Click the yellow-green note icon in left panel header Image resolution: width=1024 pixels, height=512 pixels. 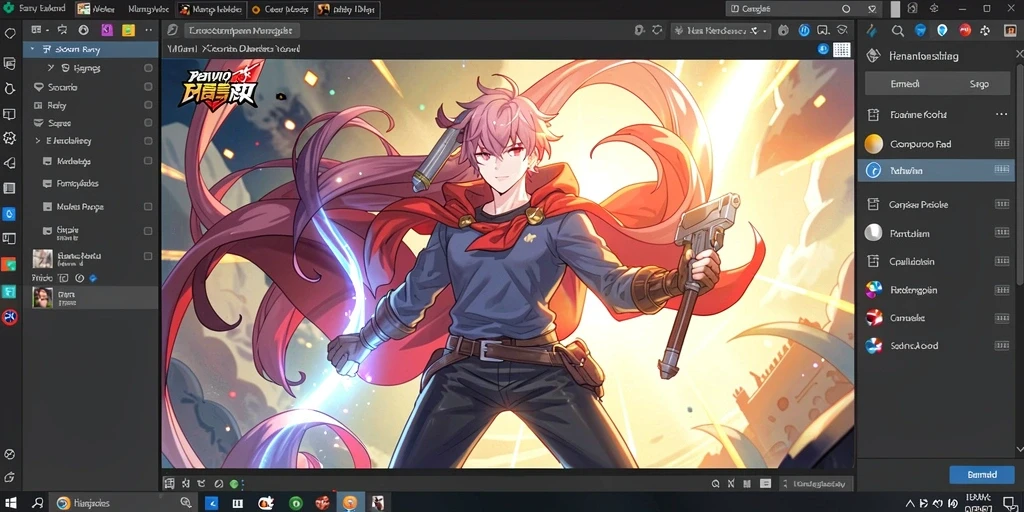click(129, 30)
